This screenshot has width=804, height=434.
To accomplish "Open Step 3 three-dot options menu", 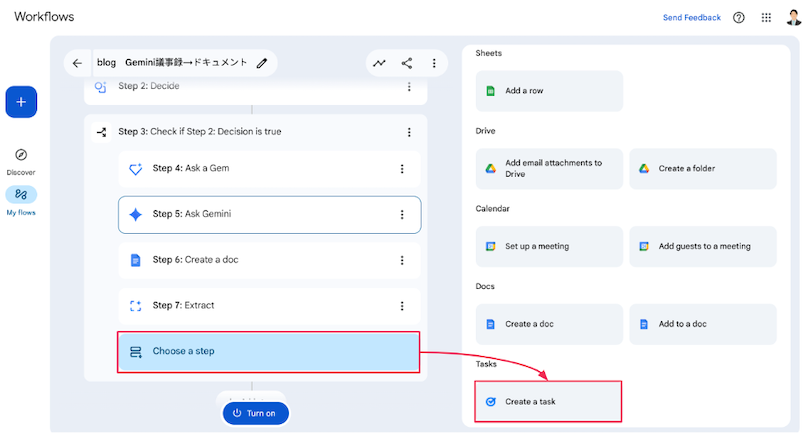I will [x=409, y=132].
